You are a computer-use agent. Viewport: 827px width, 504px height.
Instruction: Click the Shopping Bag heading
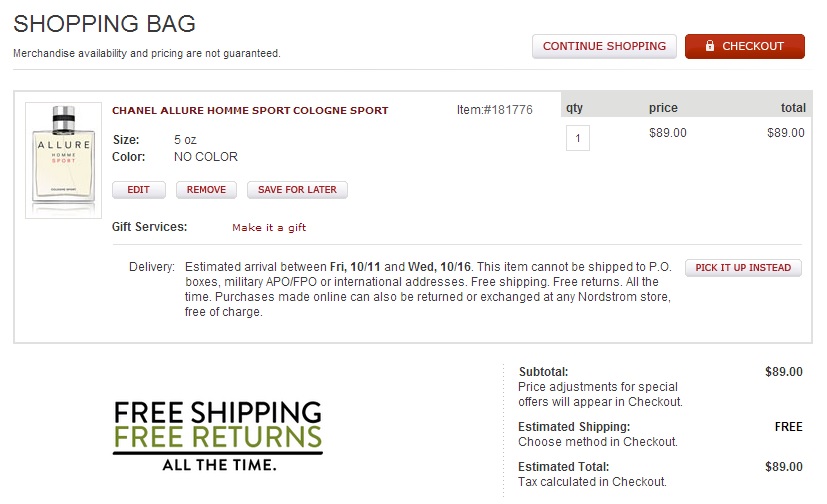(105, 24)
